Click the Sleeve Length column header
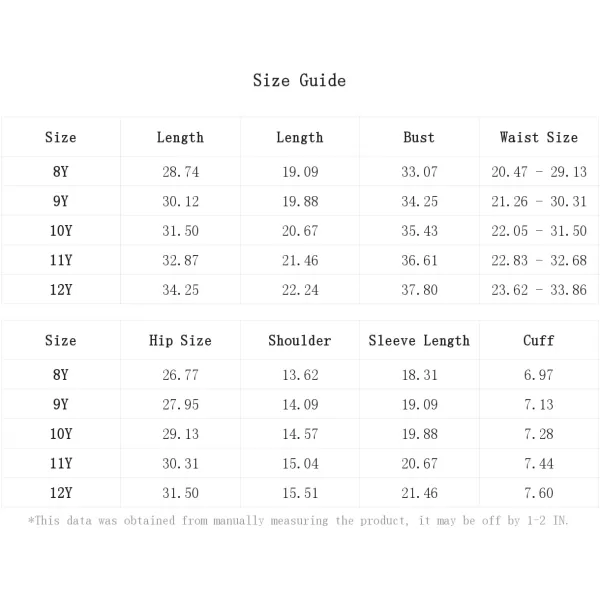600x600 pixels. point(419,341)
